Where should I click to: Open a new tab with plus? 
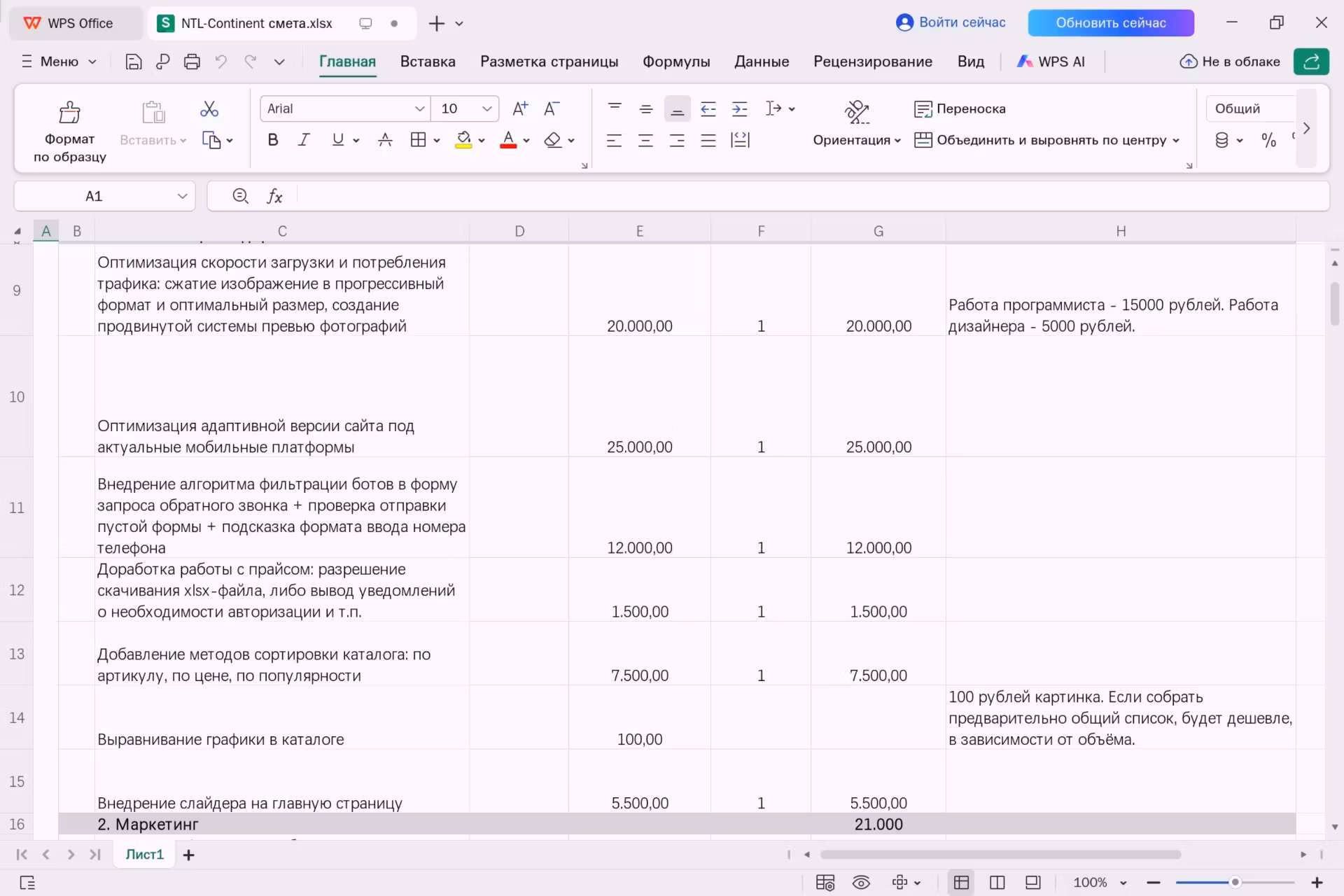coord(436,23)
